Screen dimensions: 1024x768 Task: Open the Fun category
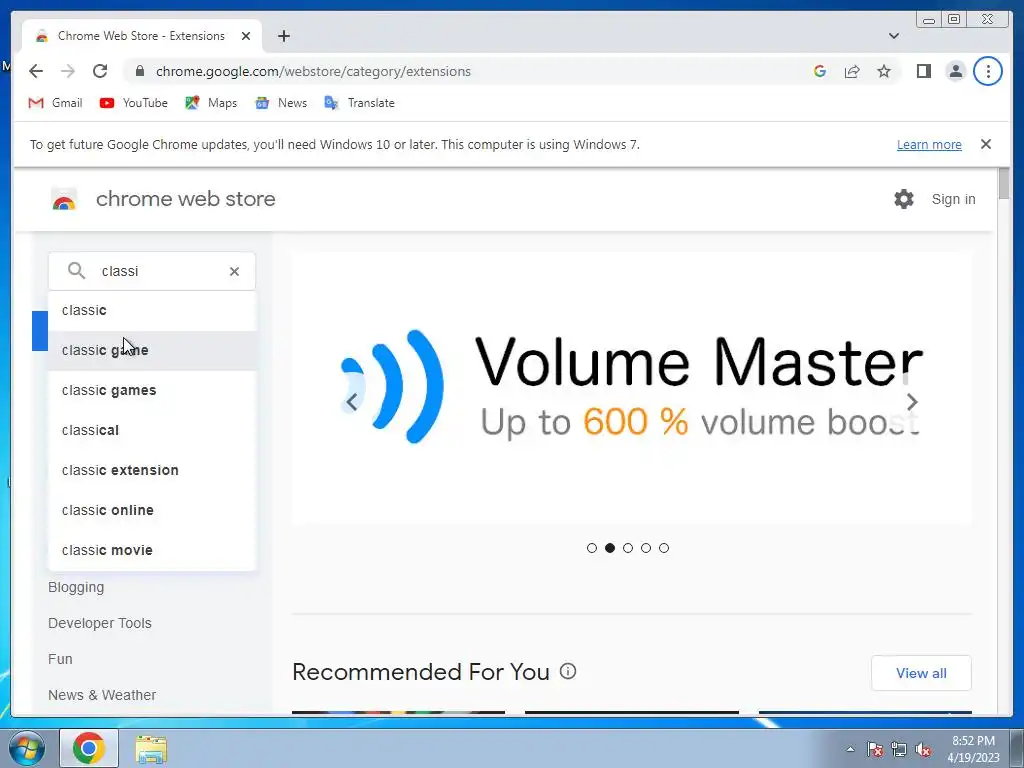coord(60,659)
